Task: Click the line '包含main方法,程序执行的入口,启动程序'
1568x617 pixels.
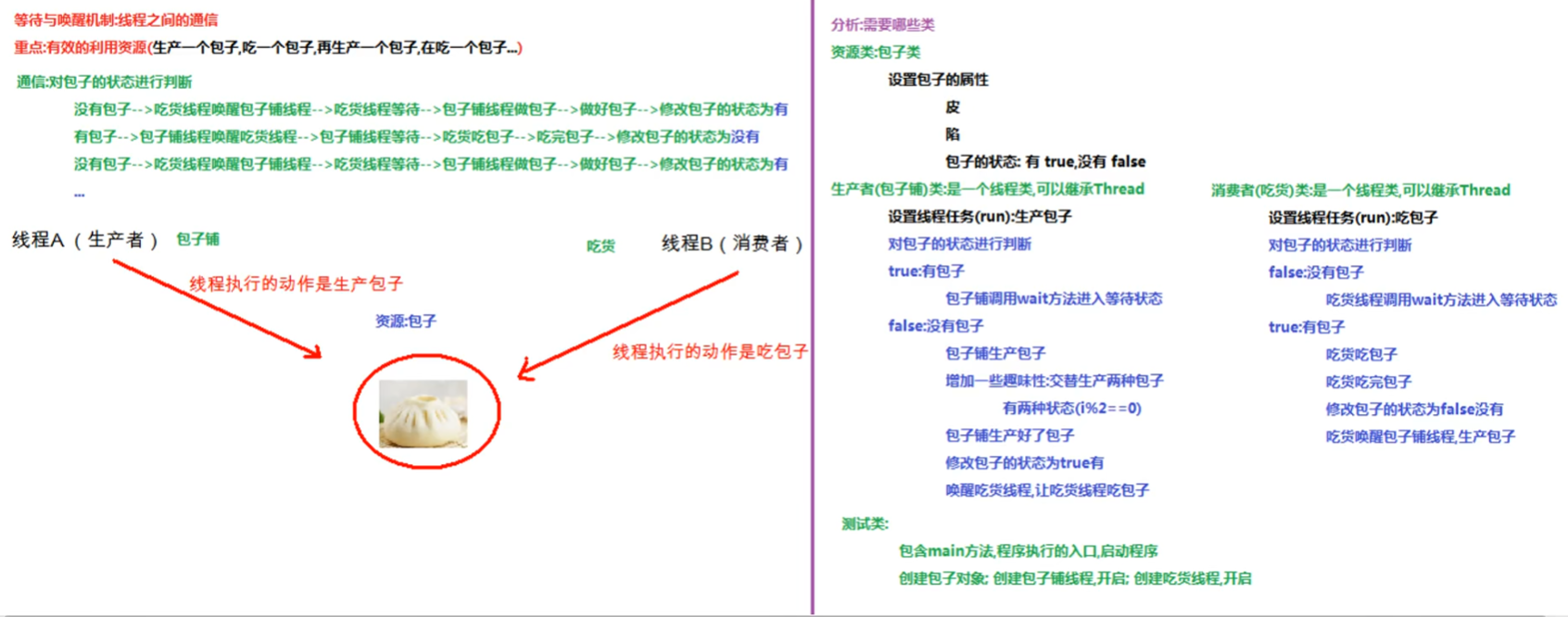Action: [x=1029, y=551]
